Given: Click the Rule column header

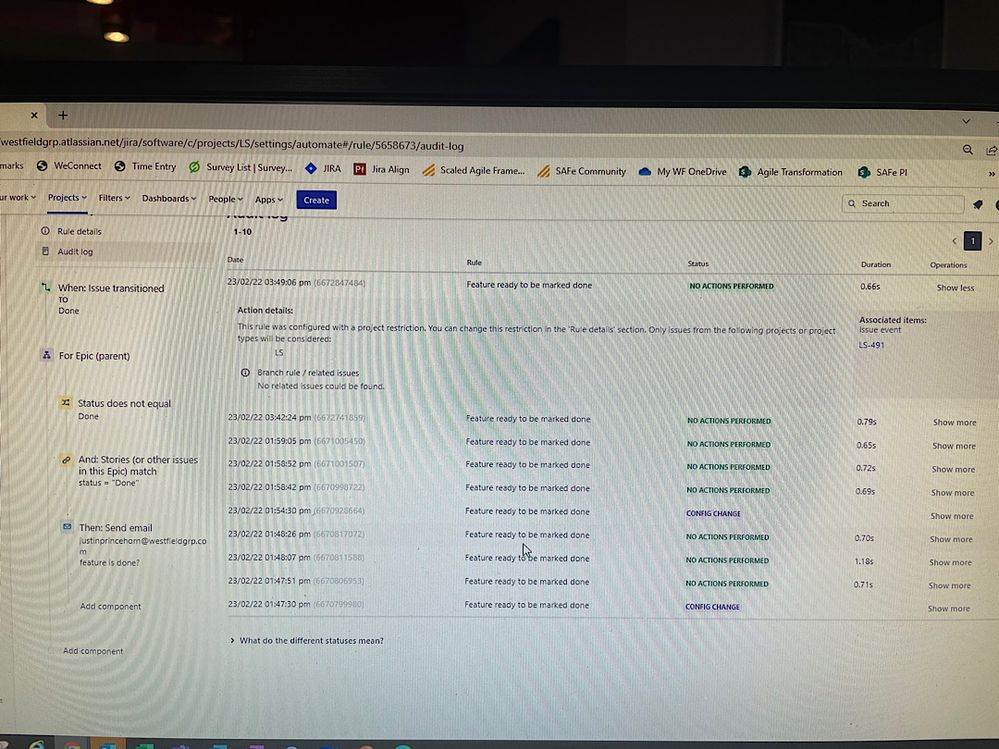Looking at the screenshot, I should click(x=474, y=262).
